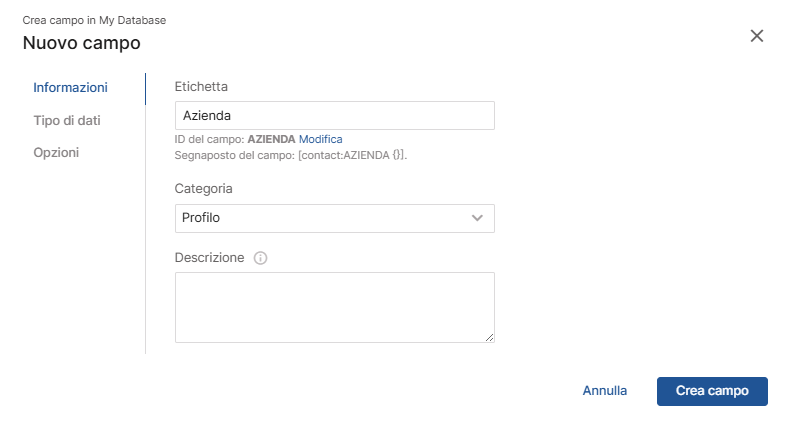Switch to the Informazioni tab
790x422 pixels.
(x=70, y=88)
